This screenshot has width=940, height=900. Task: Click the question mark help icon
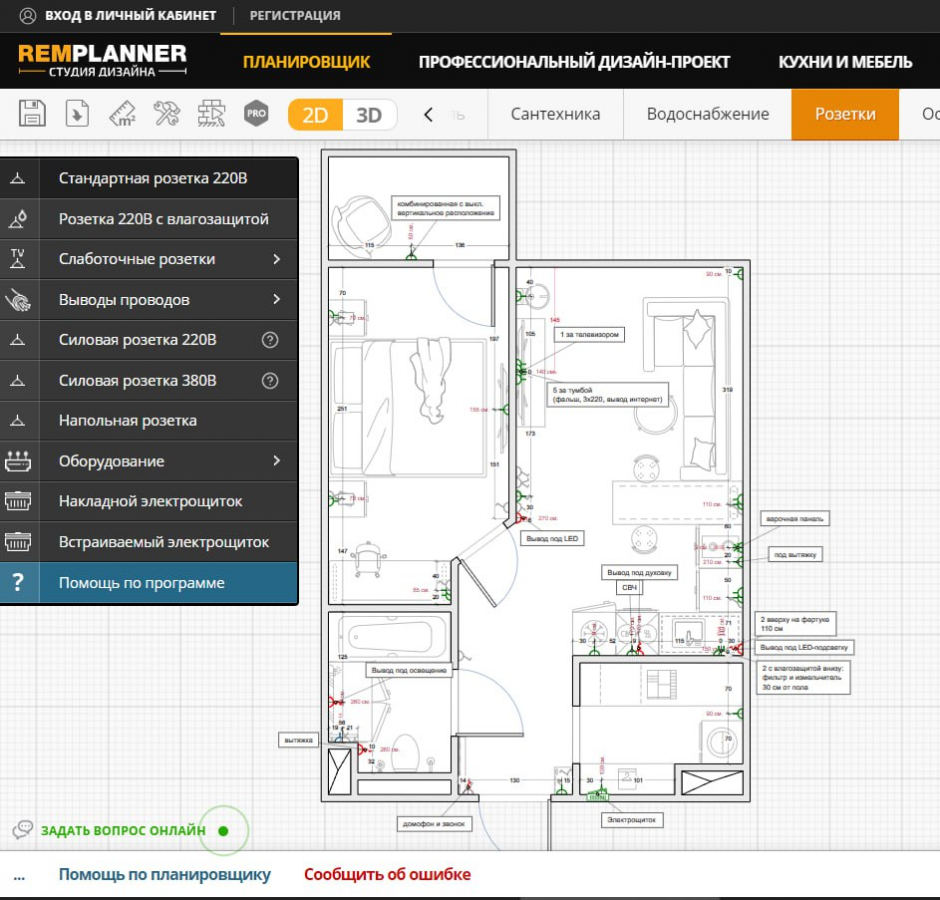(x=18, y=582)
